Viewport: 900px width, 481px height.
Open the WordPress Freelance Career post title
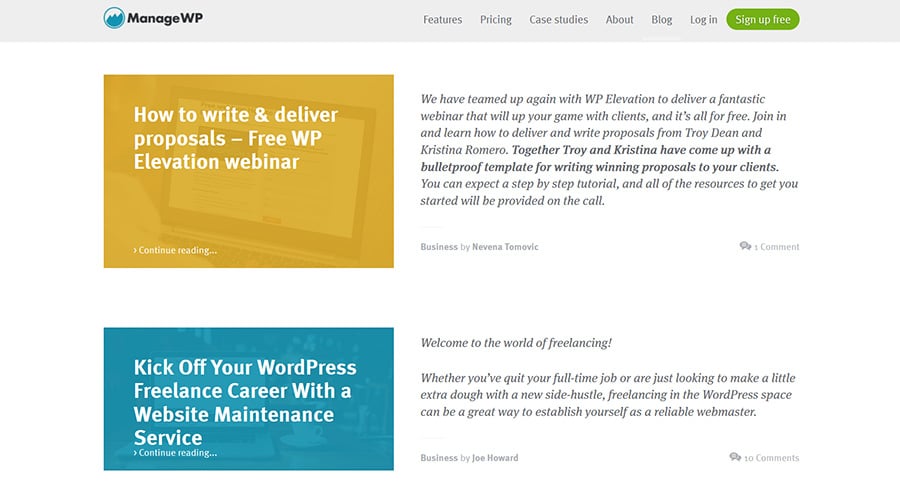click(x=245, y=402)
